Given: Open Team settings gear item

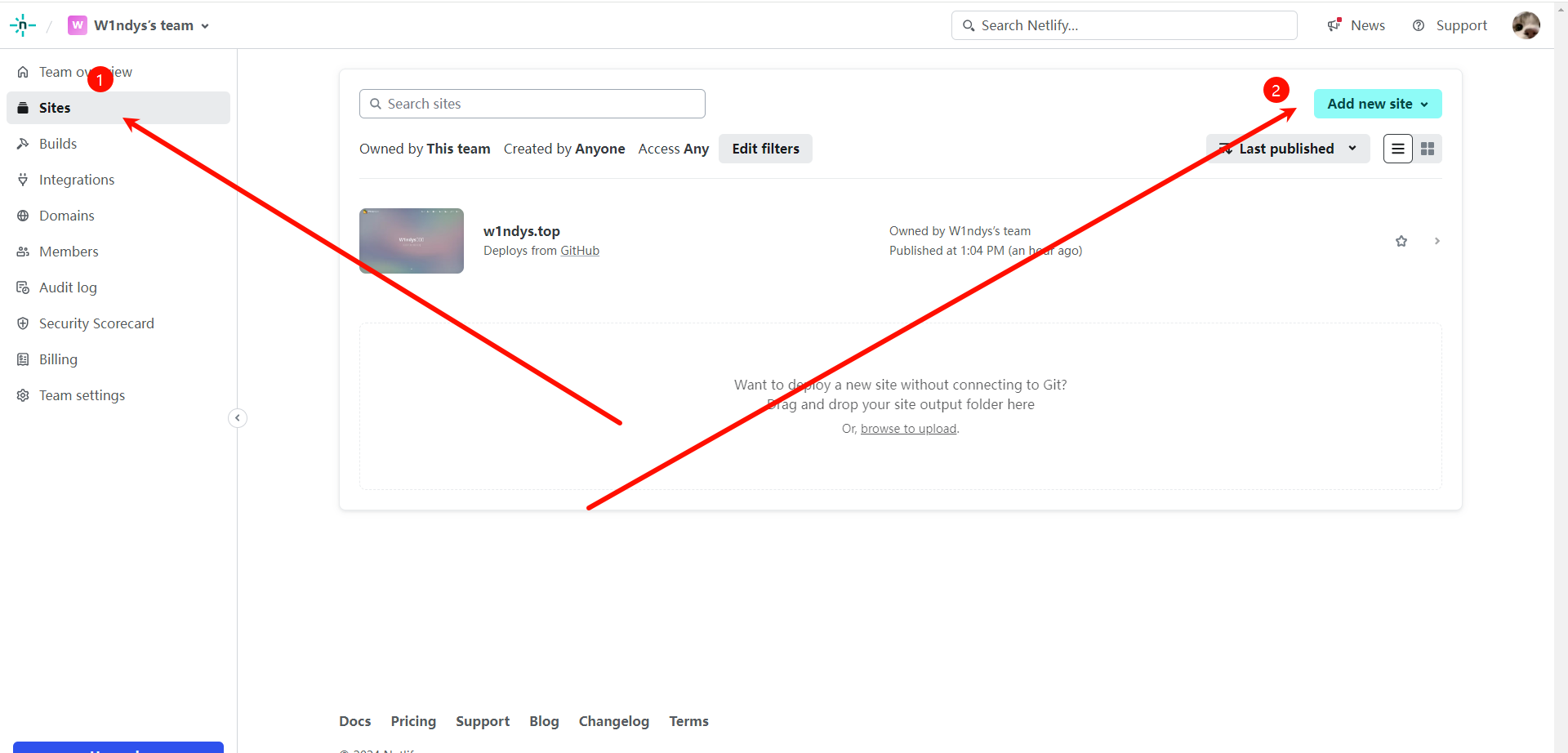Looking at the screenshot, I should click(82, 395).
